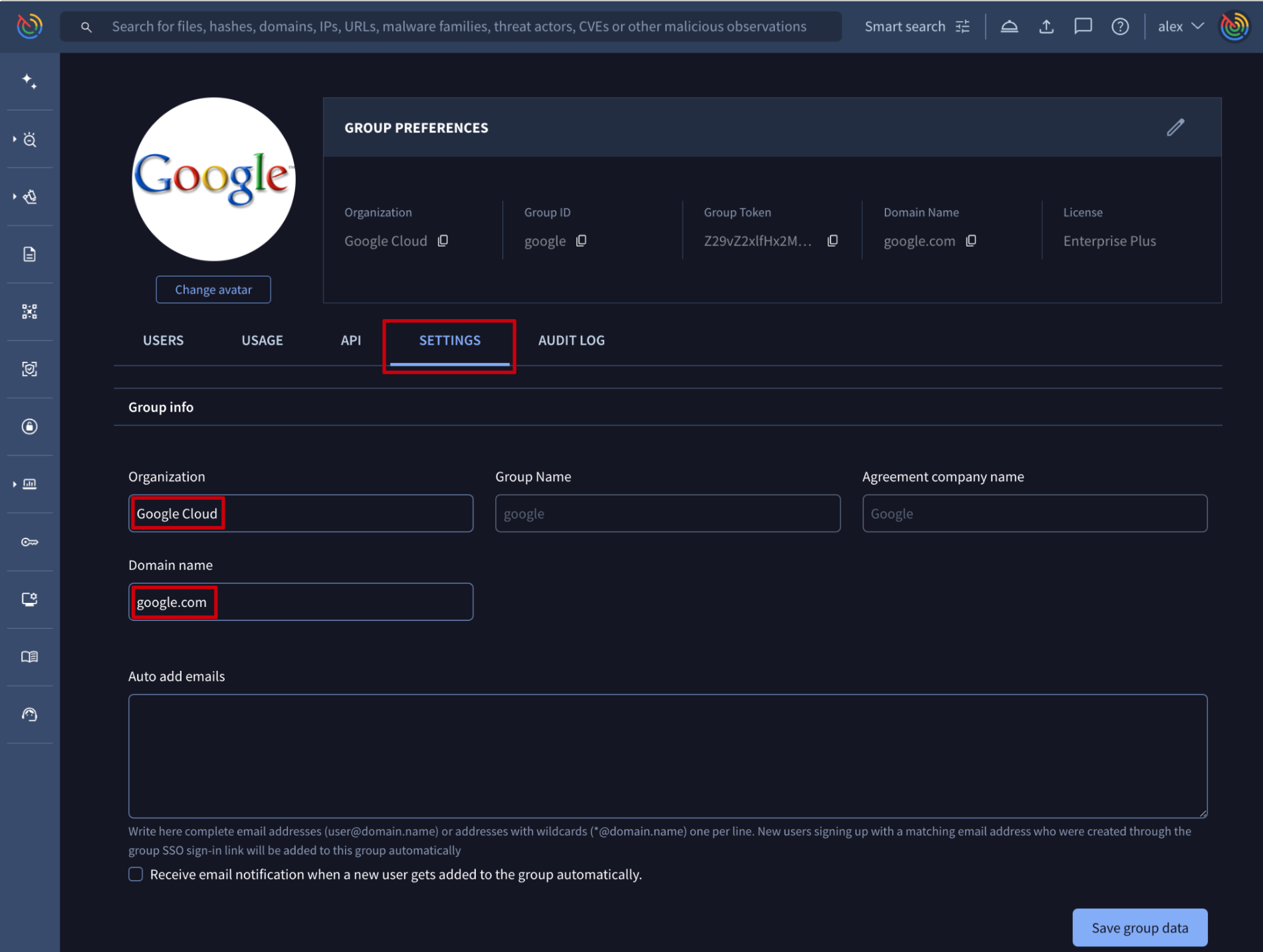Screen dimensions: 1263x952
Task: Click the colorful radar avatar at top right
Action: click(x=1234, y=27)
